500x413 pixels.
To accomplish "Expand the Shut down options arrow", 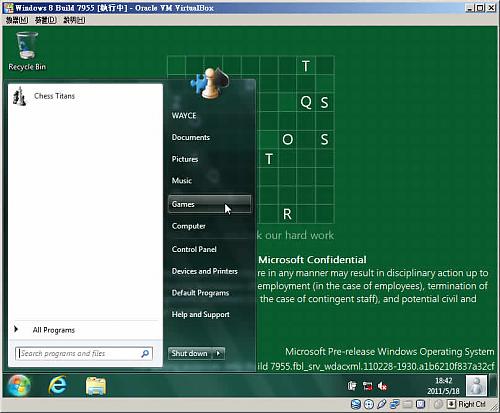I will click(218, 353).
